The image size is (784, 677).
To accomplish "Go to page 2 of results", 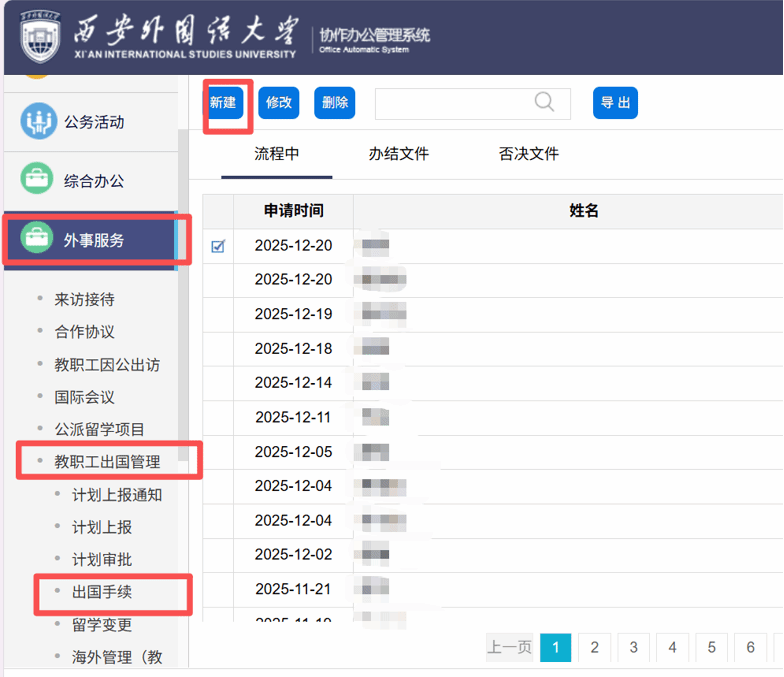I will (x=594, y=648).
